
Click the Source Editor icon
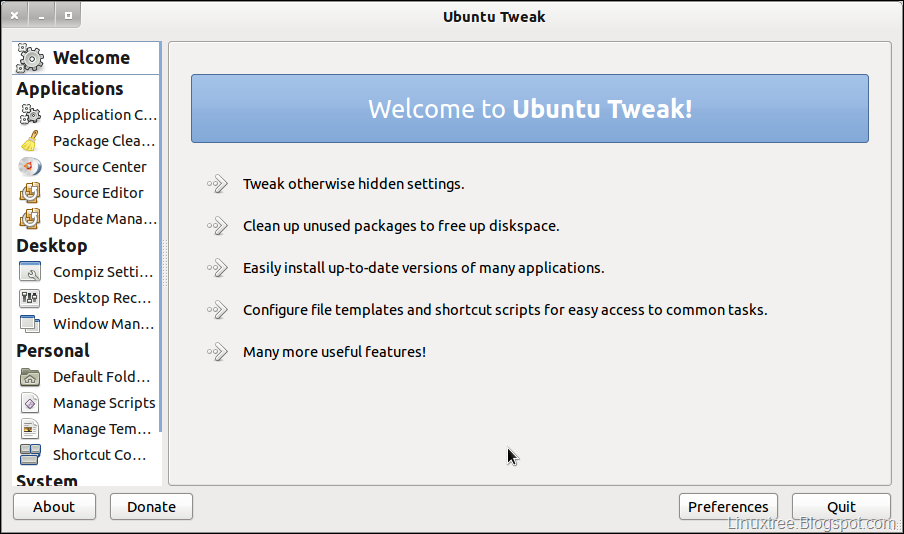click(30, 193)
